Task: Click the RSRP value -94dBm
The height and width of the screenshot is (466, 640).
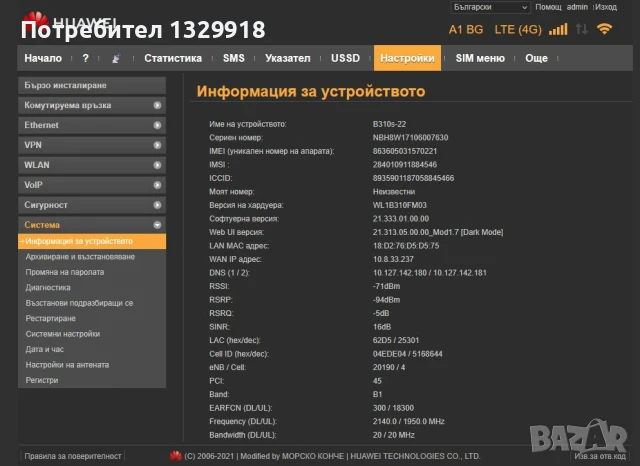Action: coord(387,300)
